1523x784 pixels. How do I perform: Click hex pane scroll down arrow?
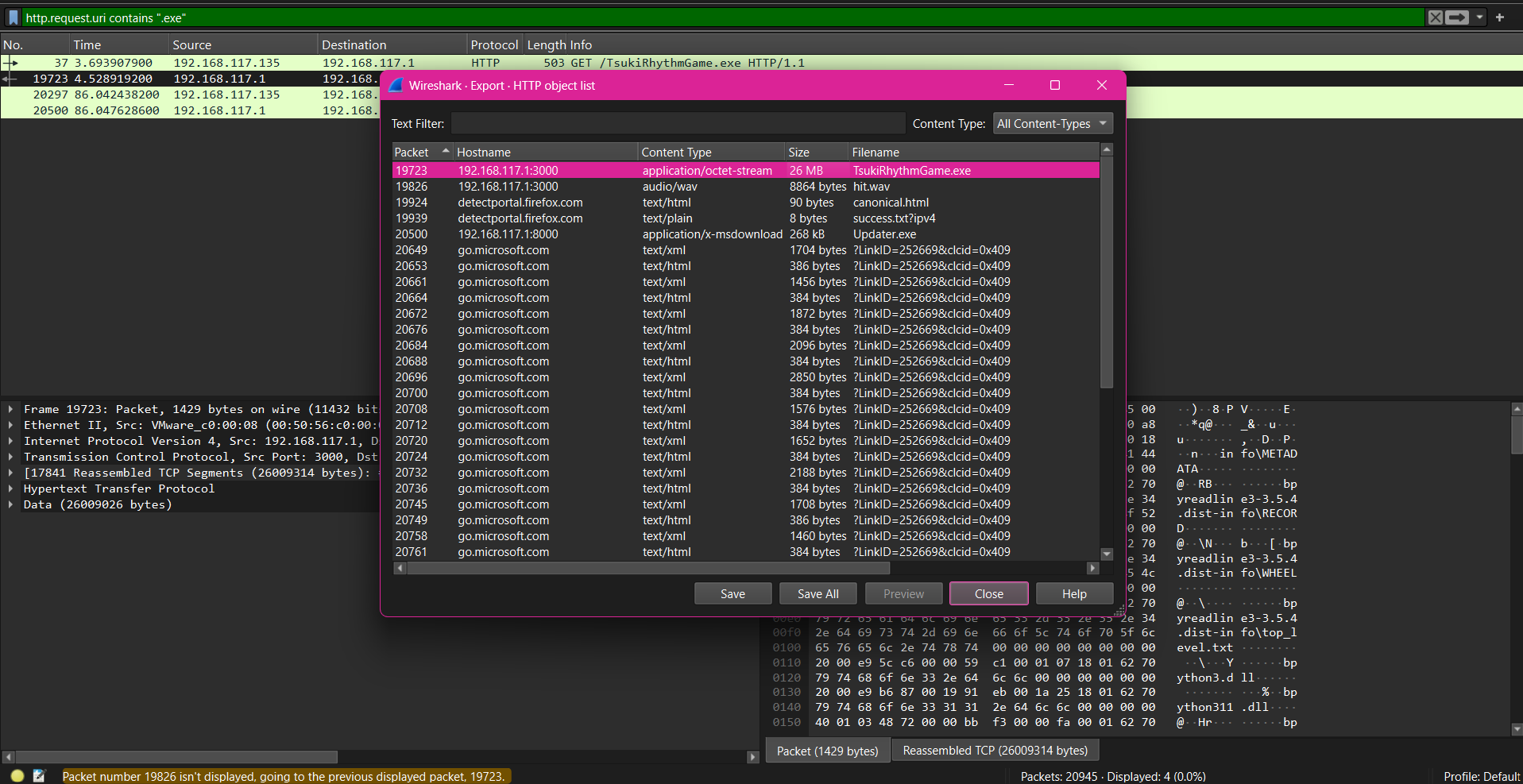point(1517,728)
